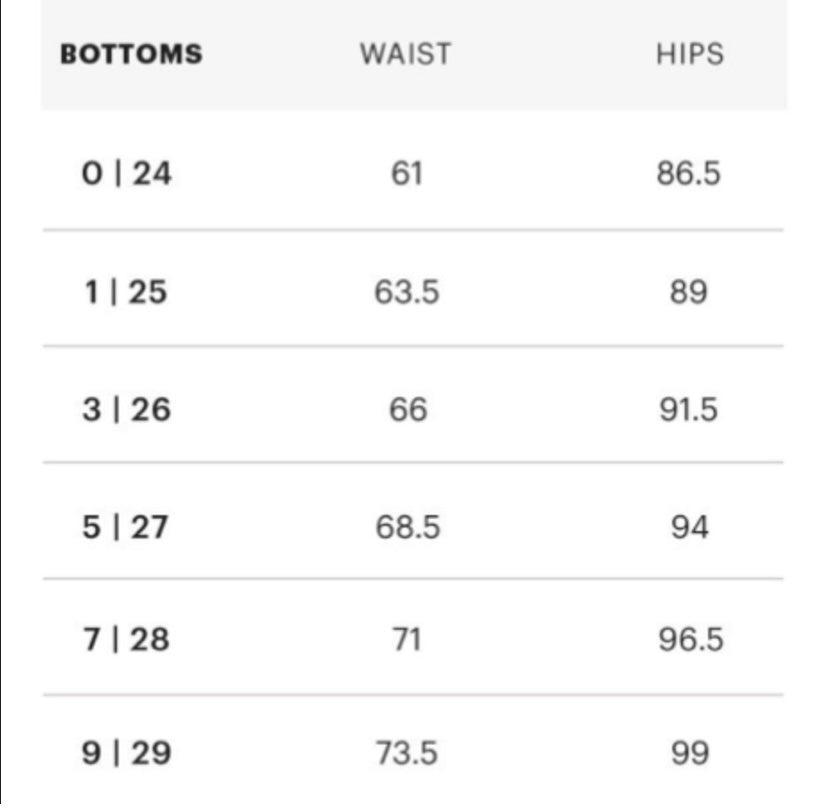This screenshot has width=816, height=809.
Task: Select the 0 | 24 size row label
Action: (x=126, y=174)
